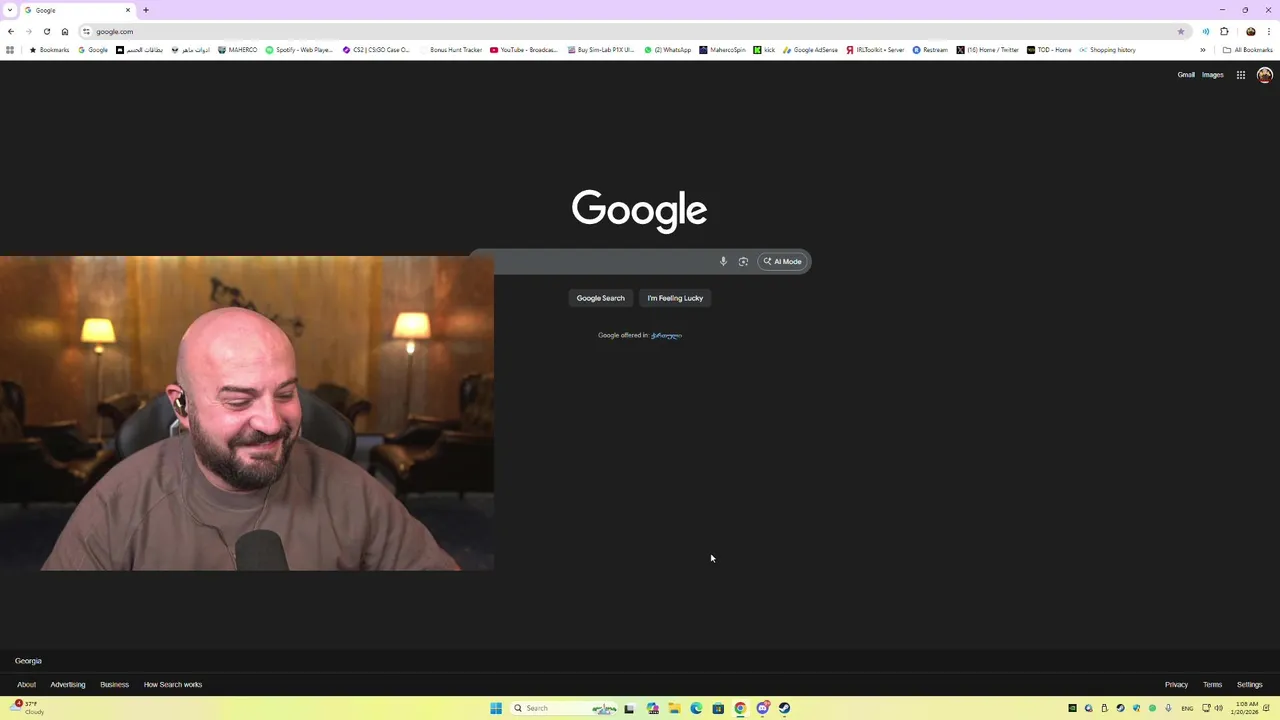Open How Search works footer link
1280x720 pixels.
173,685
